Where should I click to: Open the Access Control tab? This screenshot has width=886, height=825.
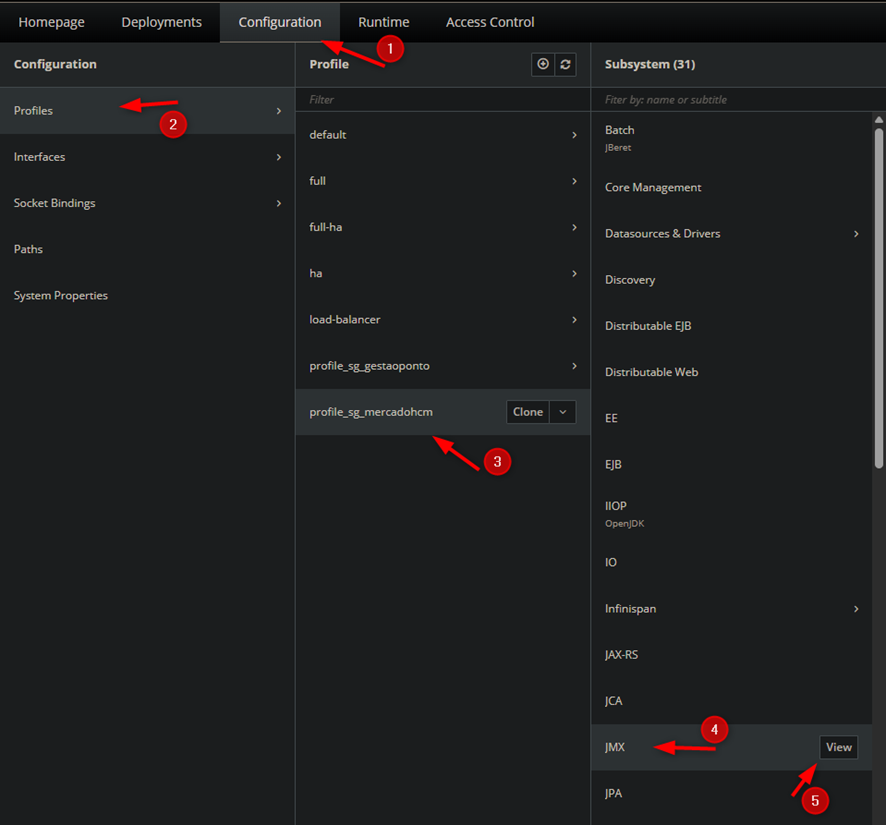[489, 22]
